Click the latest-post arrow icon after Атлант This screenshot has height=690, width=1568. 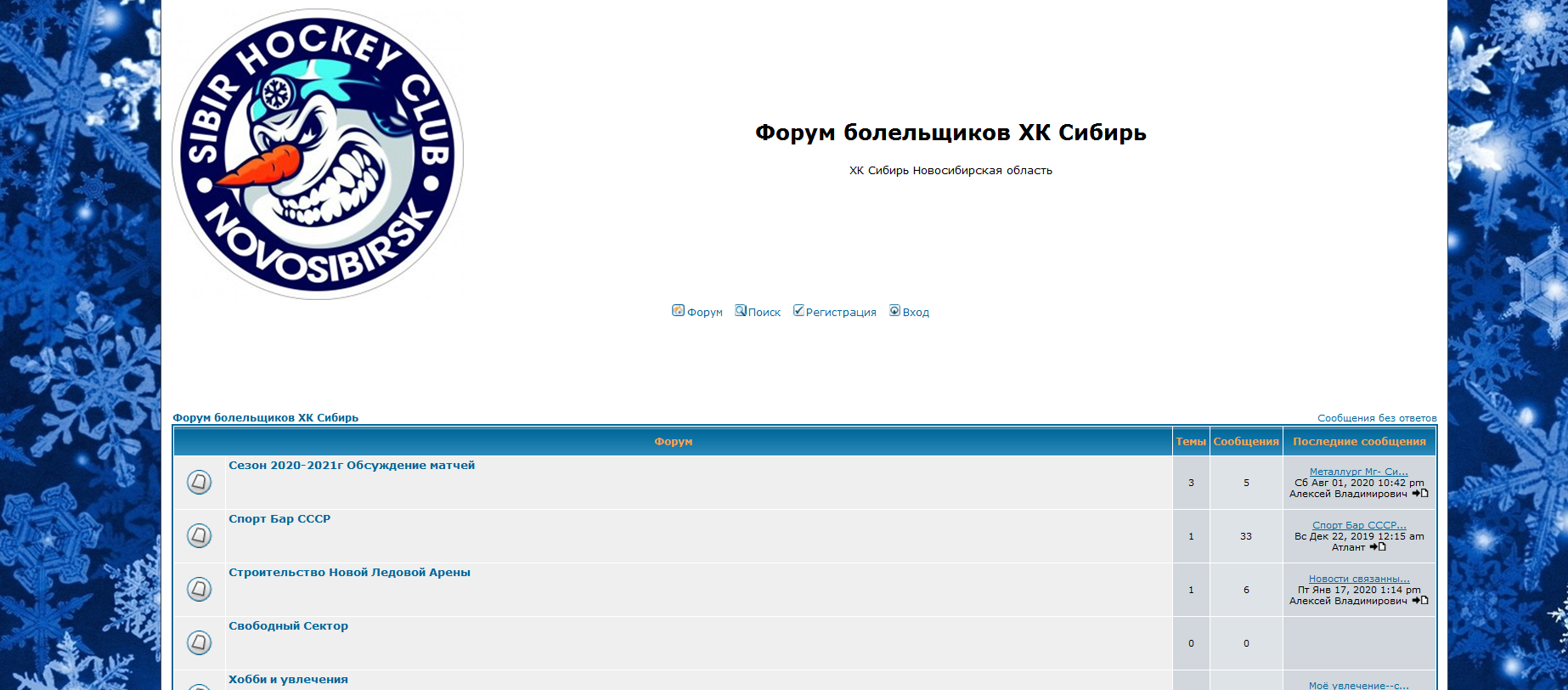(x=1378, y=547)
